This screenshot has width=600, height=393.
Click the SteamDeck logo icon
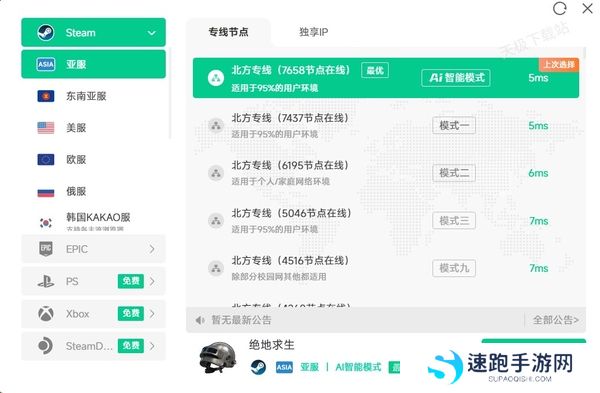(x=46, y=346)
